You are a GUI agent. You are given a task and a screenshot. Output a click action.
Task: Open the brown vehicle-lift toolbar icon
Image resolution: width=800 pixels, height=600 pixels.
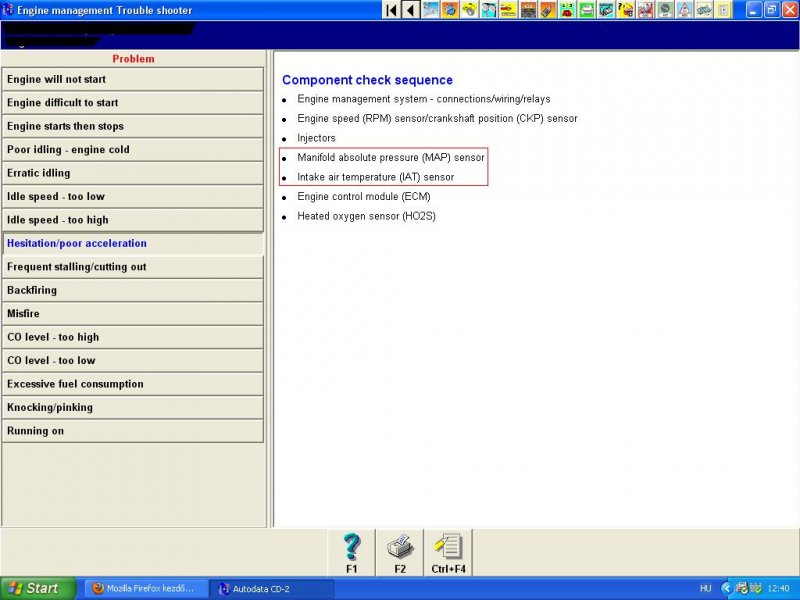[x=528, y=10]
